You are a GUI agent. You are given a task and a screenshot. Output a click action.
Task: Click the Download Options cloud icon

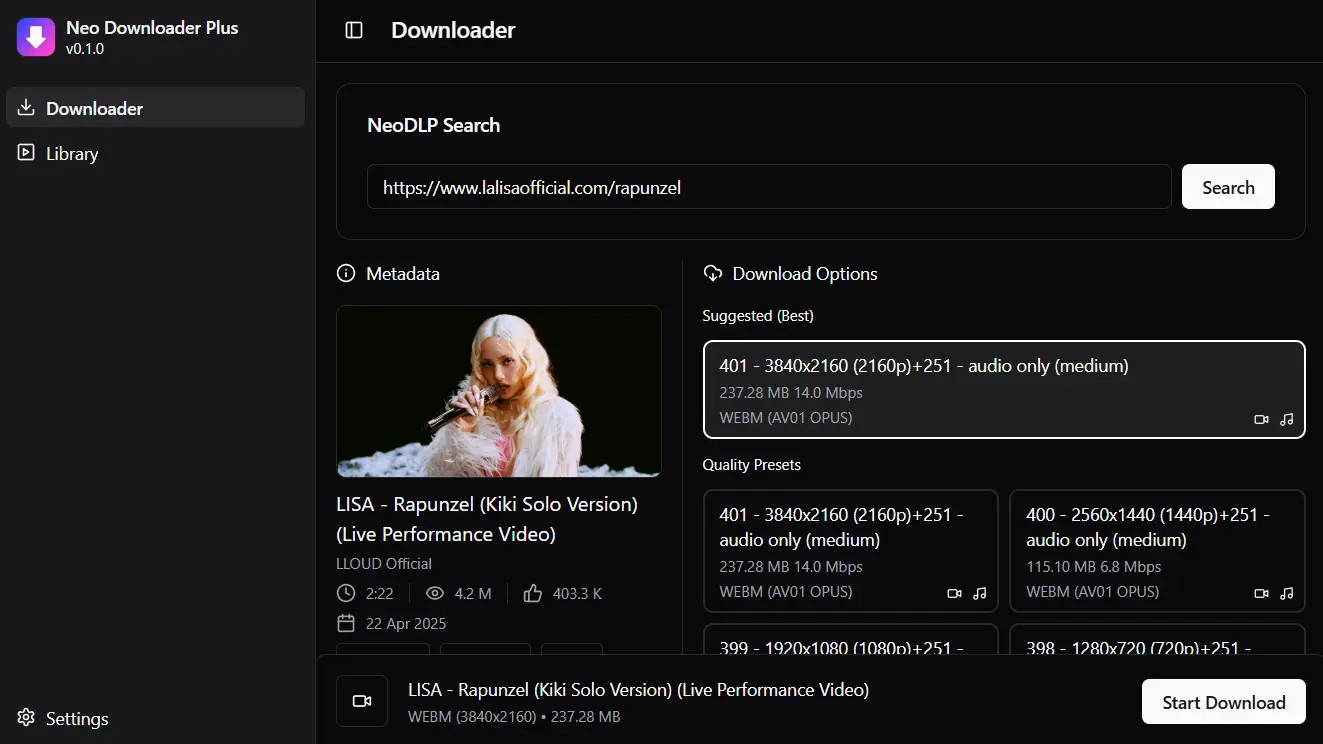[x=713, y=273]
